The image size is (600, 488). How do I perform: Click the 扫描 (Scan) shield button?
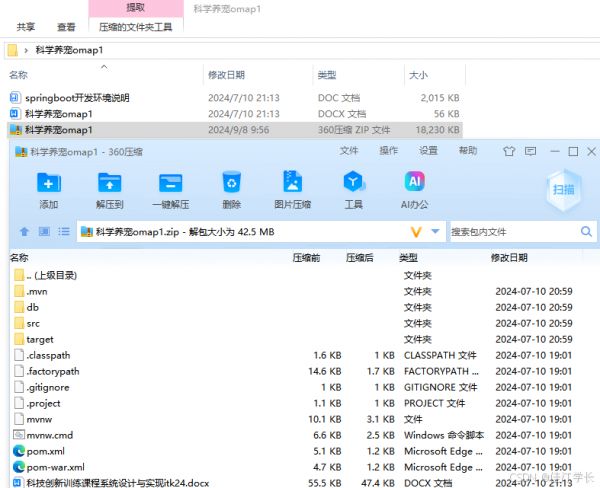[564, 190]
